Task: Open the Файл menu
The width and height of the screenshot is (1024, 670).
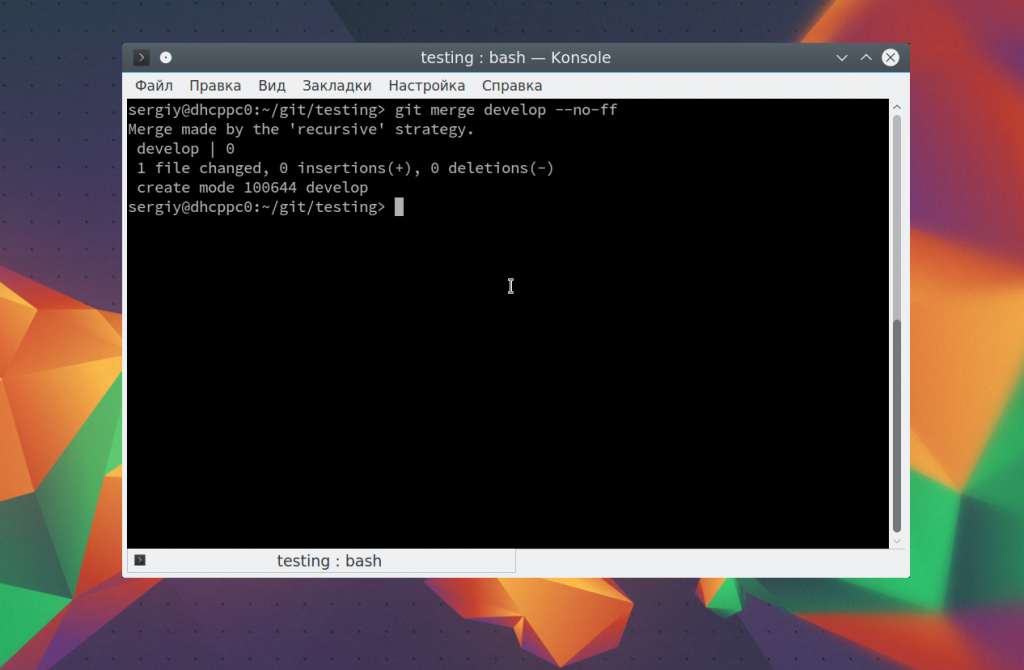Action: click(154, 86)
